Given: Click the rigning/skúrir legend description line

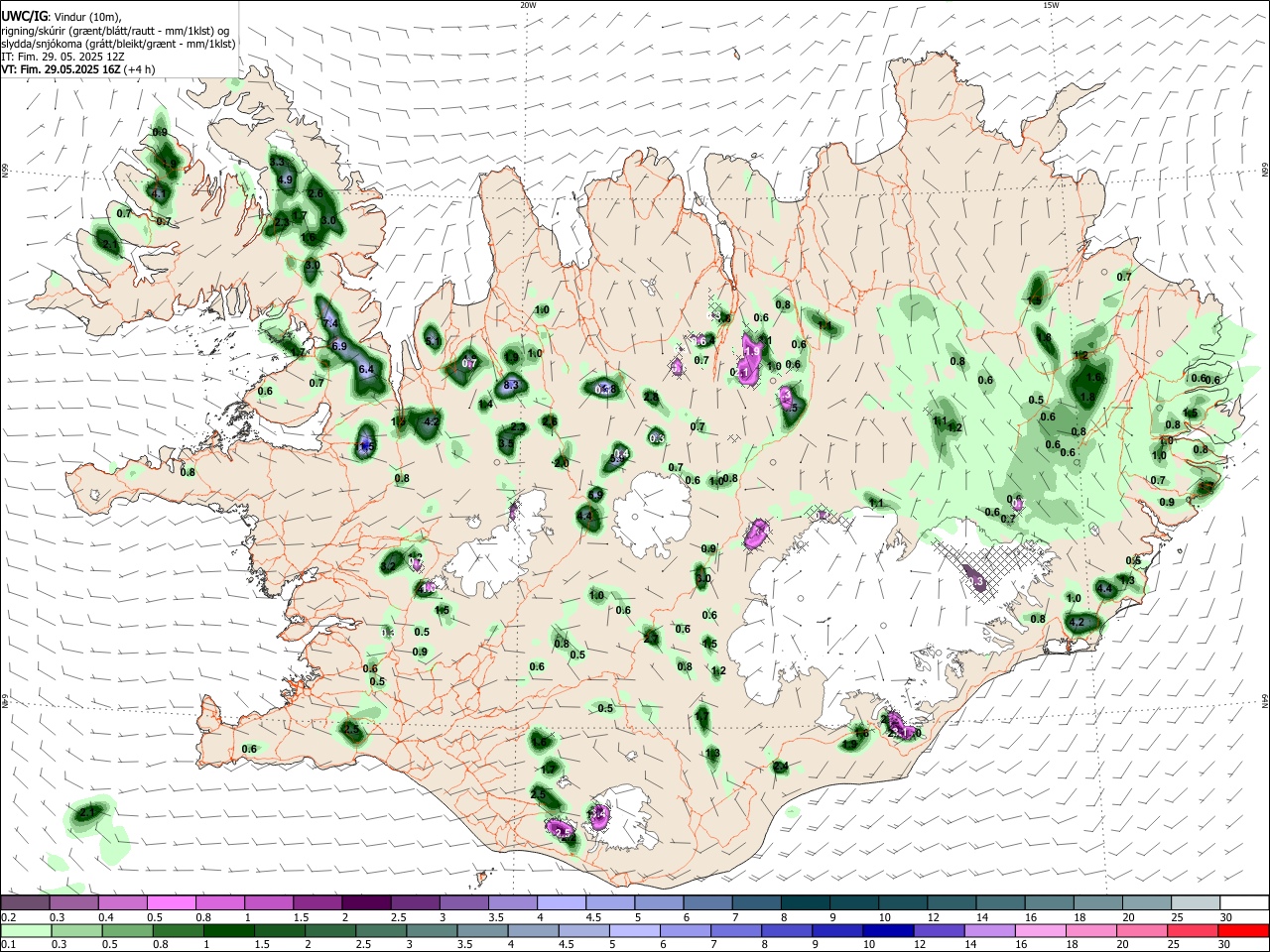Looking at the screenshot, I should click(x=114, y=30).
